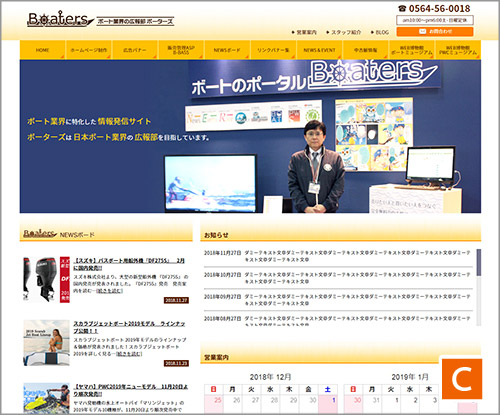This screenshot has height=415, width=500.
Task: Click the main hero banner image
Action: click(x=250, y=136)
